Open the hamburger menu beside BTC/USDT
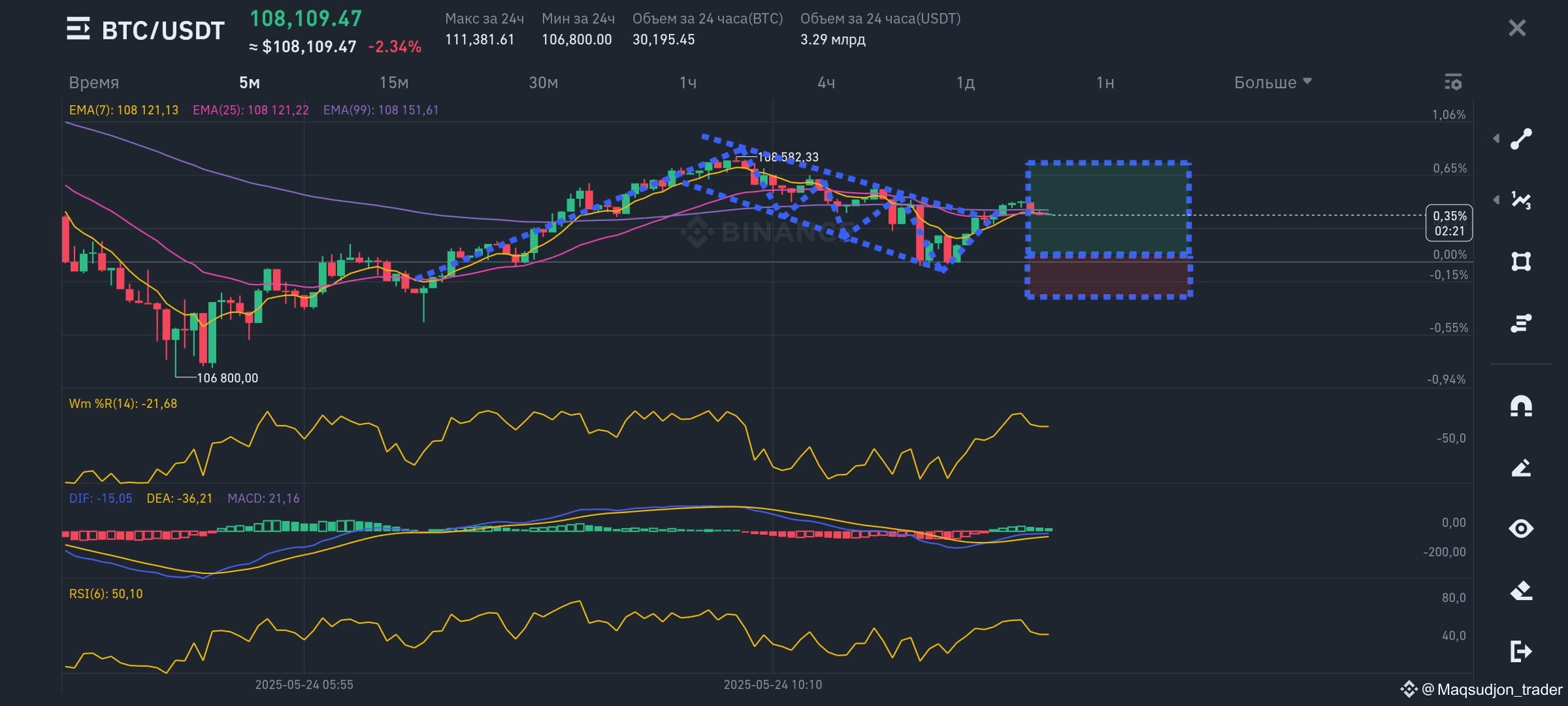 click(78, 29)
